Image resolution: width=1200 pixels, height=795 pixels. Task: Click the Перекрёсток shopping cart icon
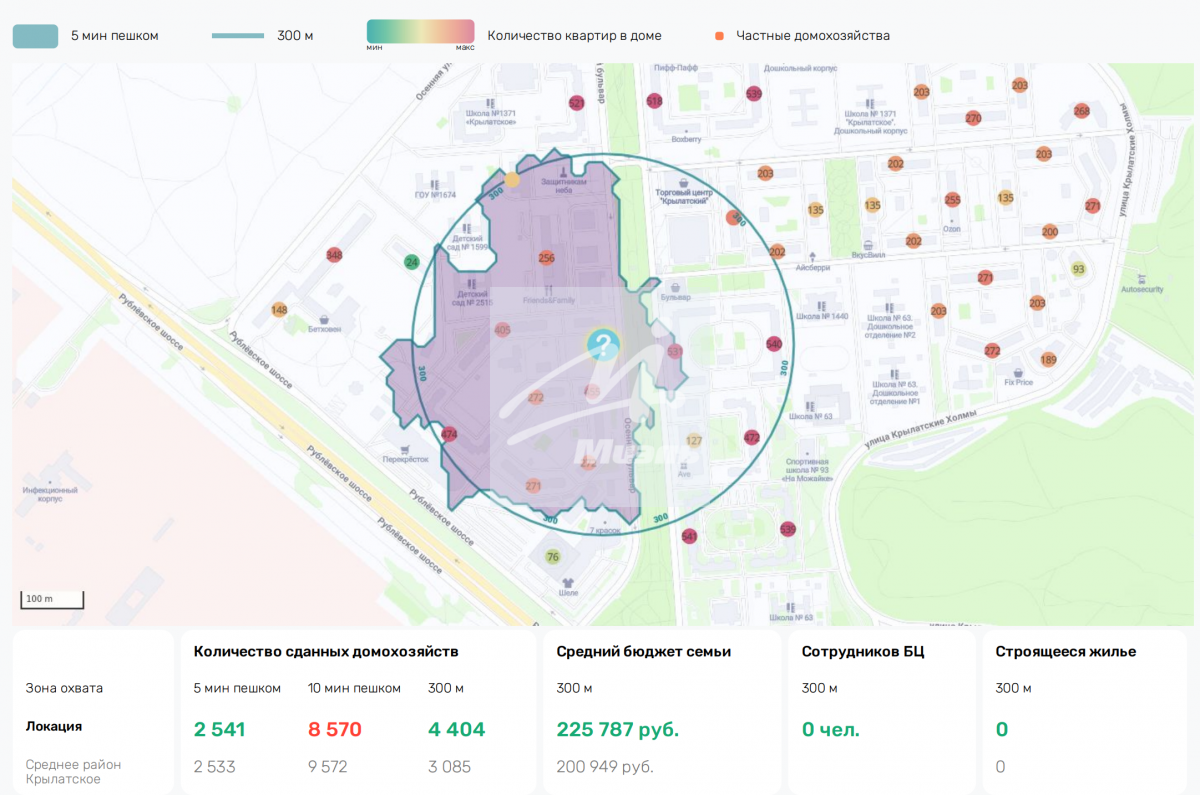403,449
